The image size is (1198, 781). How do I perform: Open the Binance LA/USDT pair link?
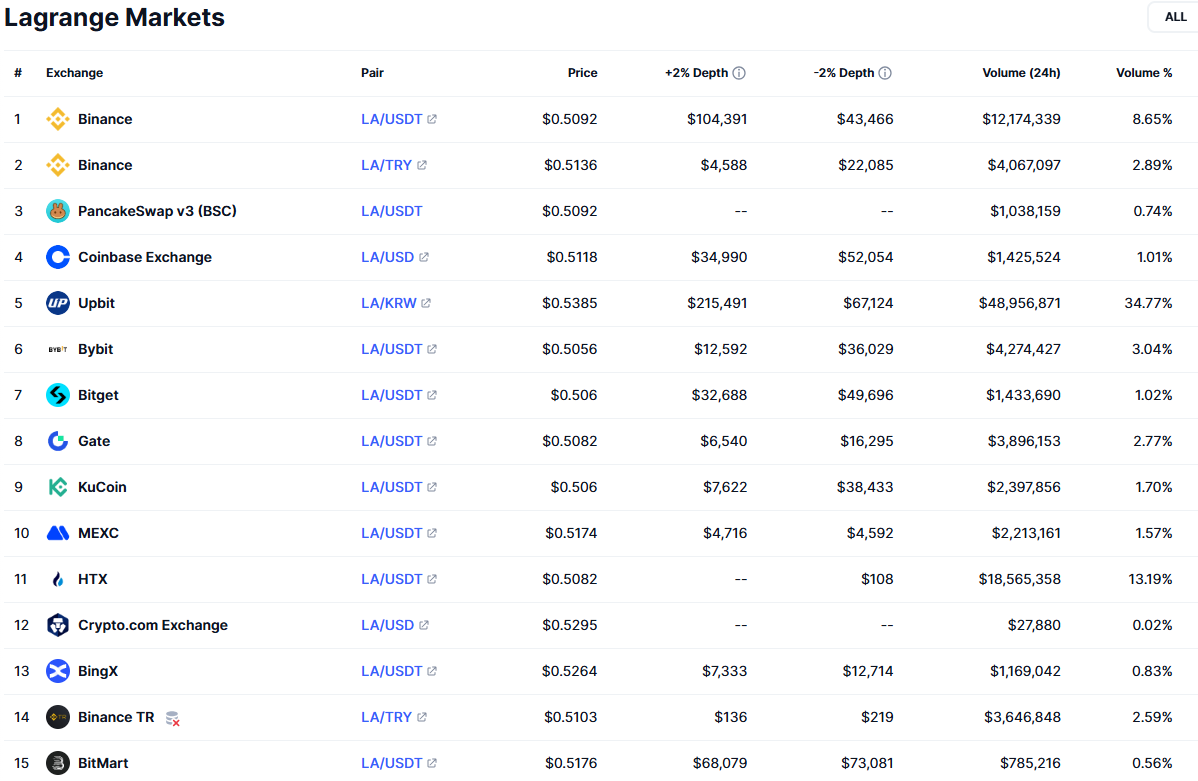pyautogui.click(x=391, y=119)
